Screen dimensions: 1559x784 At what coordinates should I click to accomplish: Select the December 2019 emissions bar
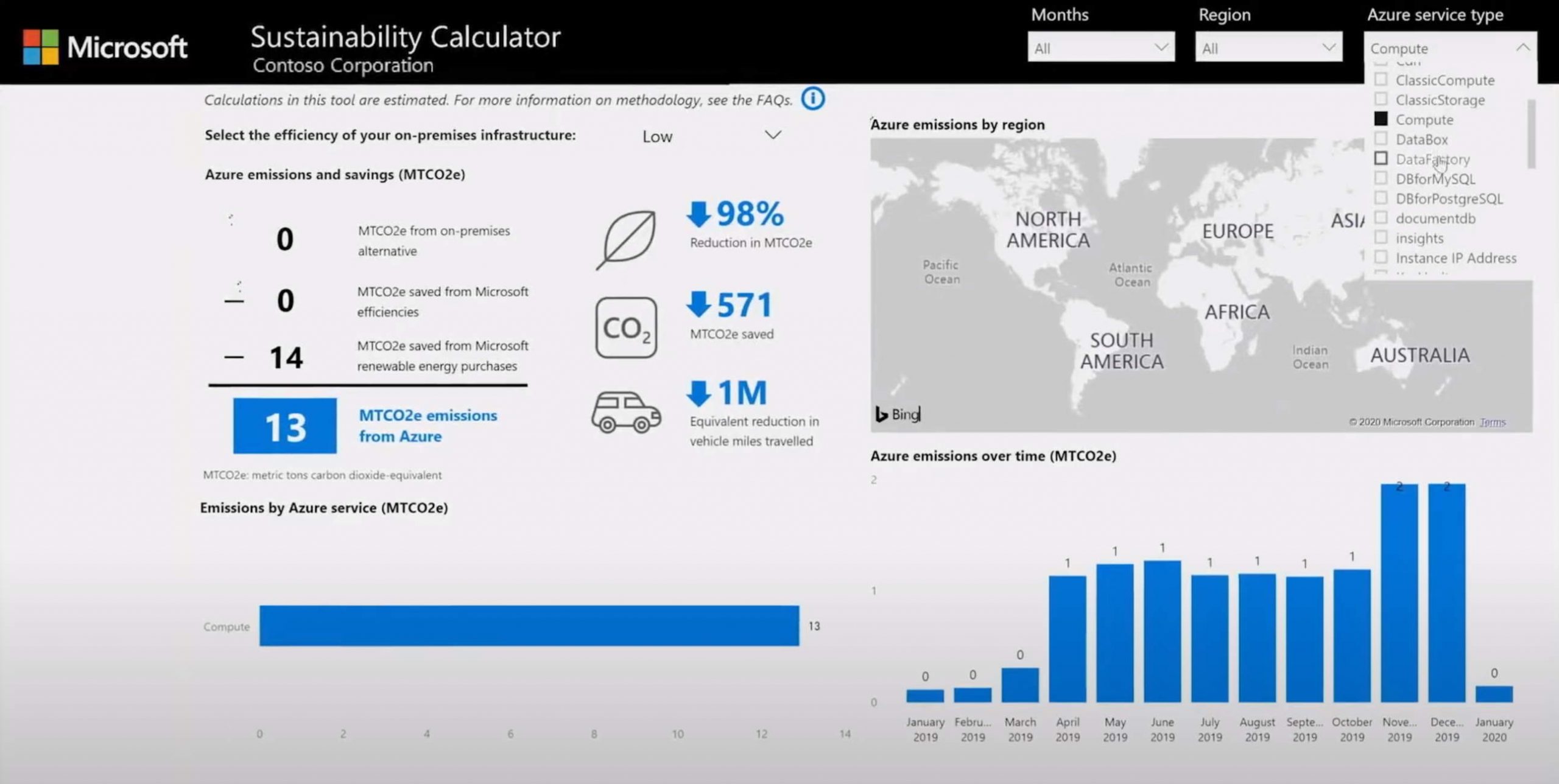(x=1447, y=593)
